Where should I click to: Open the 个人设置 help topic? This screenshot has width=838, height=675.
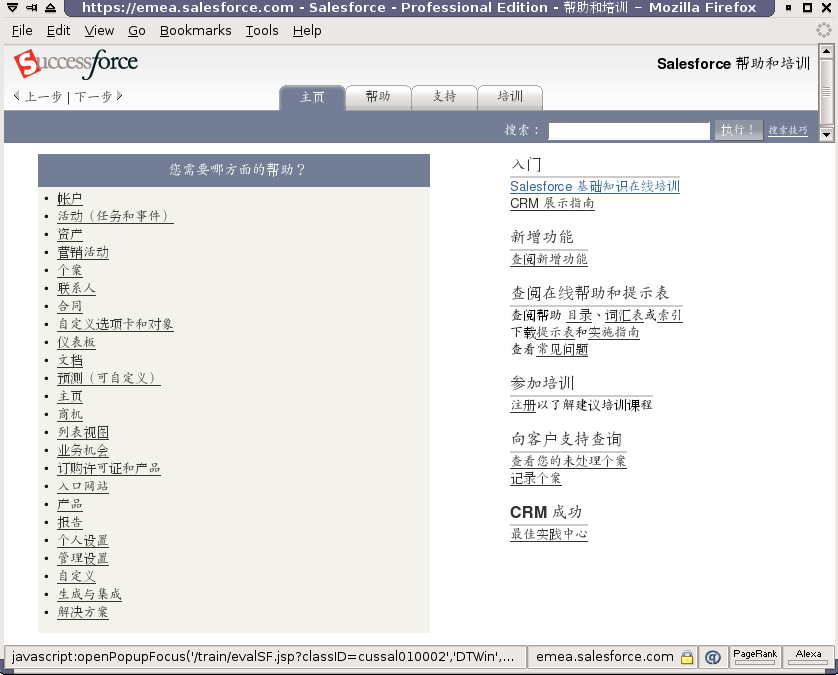(x=83, y=540)
